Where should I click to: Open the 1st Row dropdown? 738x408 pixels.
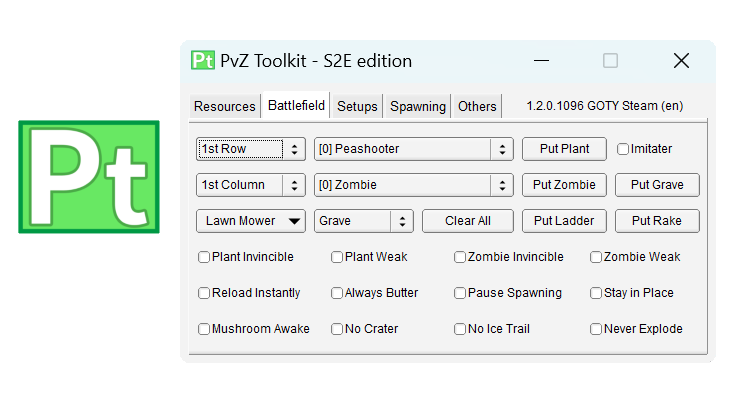(251, 149)
